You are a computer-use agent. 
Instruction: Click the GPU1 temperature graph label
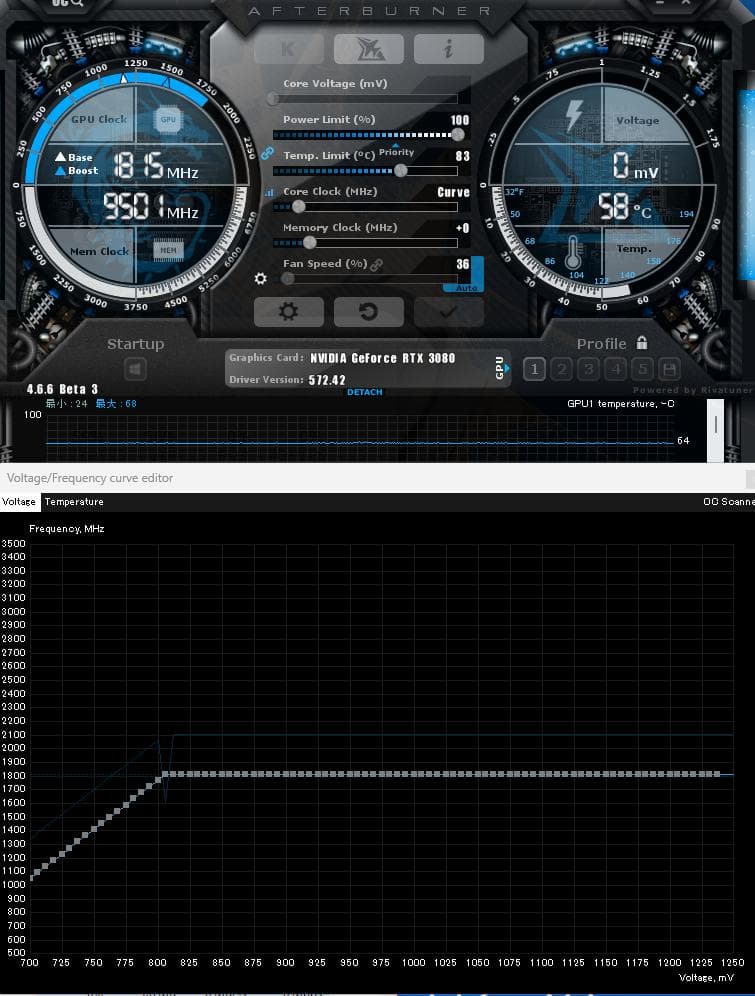[x=620, y=404]
